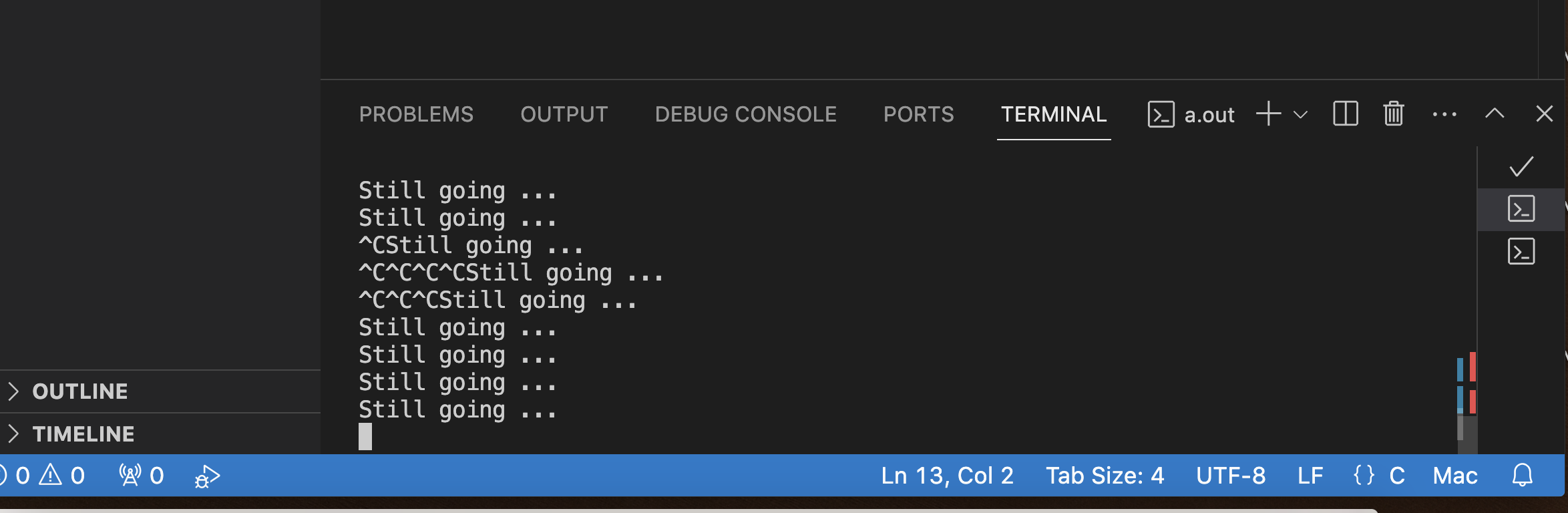Open notifications bell in status bar
Screen dimensions: 1568x513
click(1522, 476)
